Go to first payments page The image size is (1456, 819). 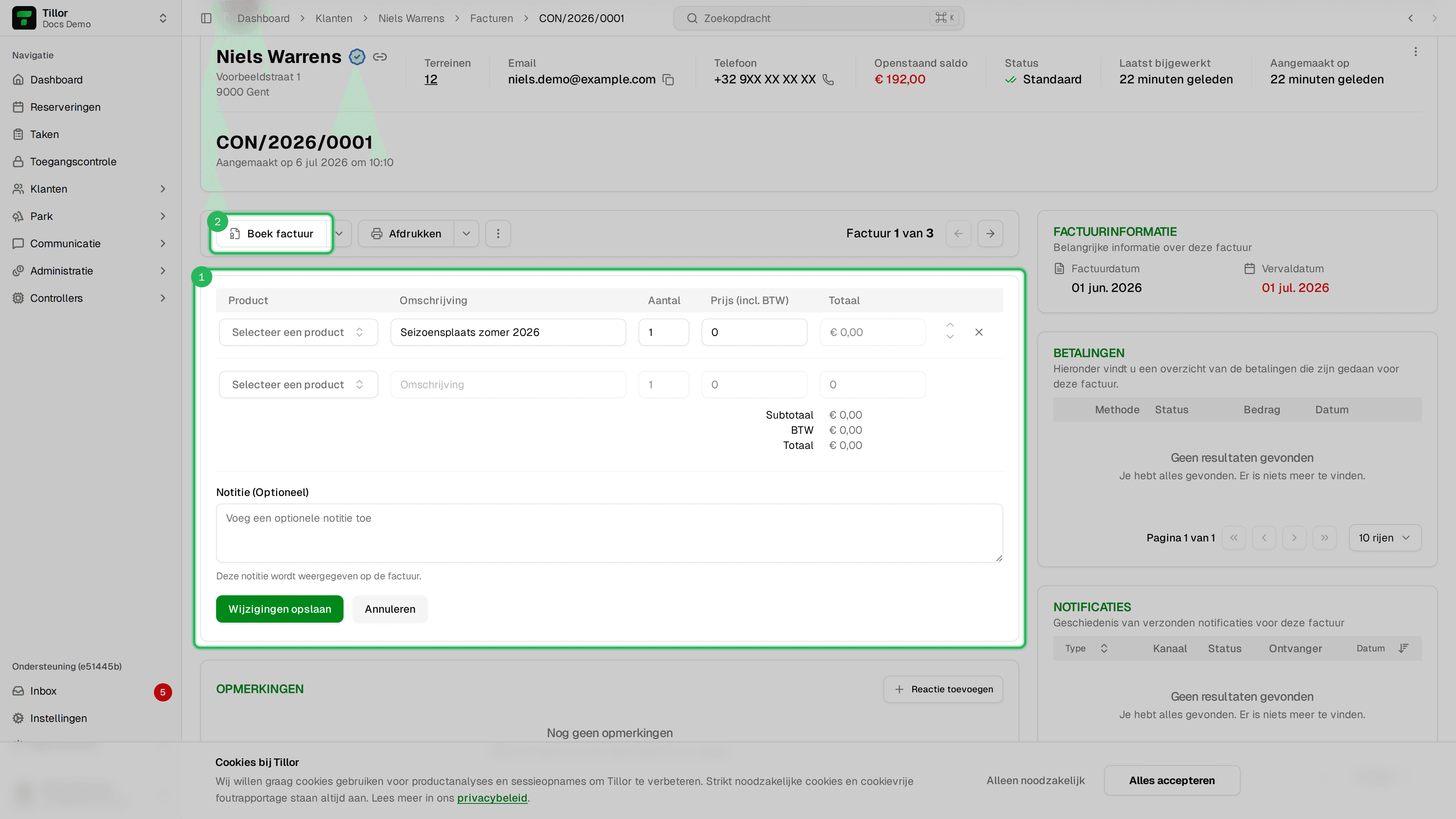click(x=1234, y=538)
